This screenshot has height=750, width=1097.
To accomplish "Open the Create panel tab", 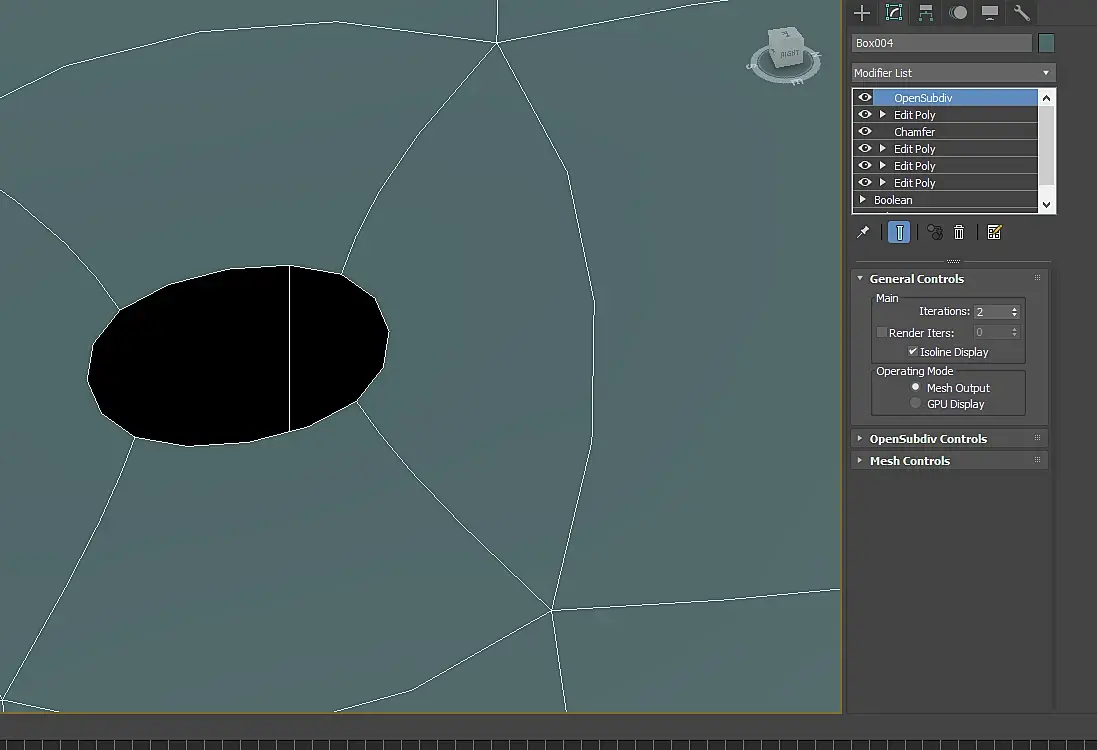I will [x=862, y=13].
